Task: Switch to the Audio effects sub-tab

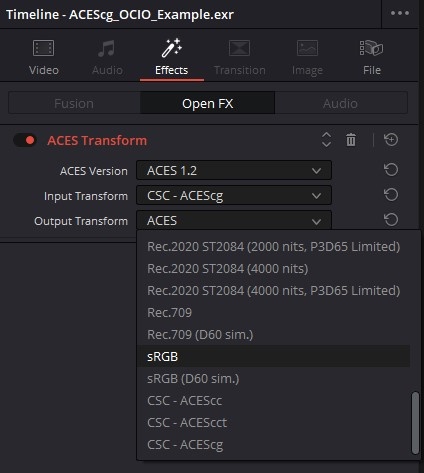Action: point(341,103)
